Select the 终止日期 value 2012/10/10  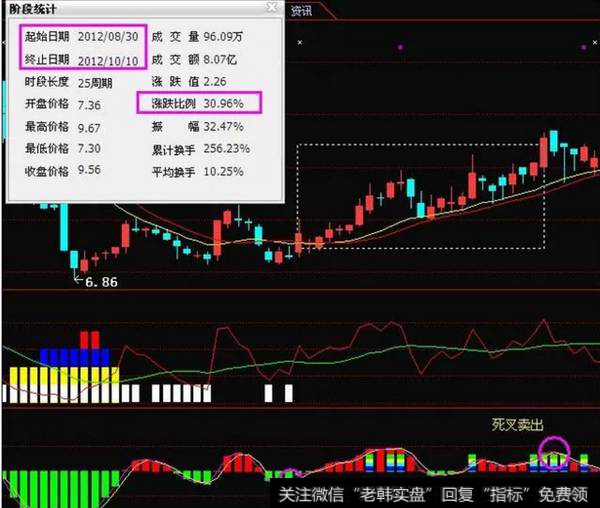[x=108, y=61]
